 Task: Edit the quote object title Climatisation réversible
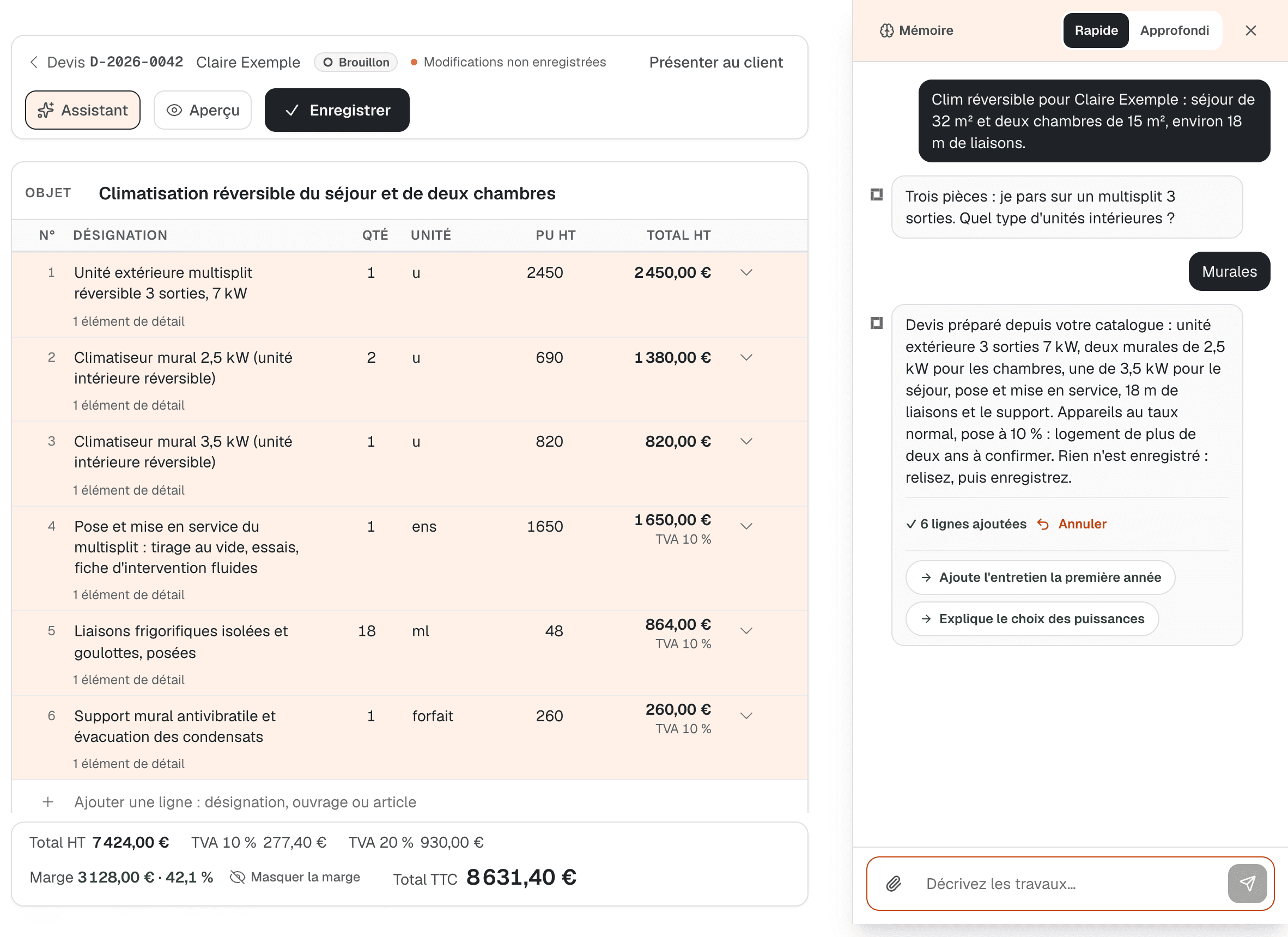pos(327,193)
